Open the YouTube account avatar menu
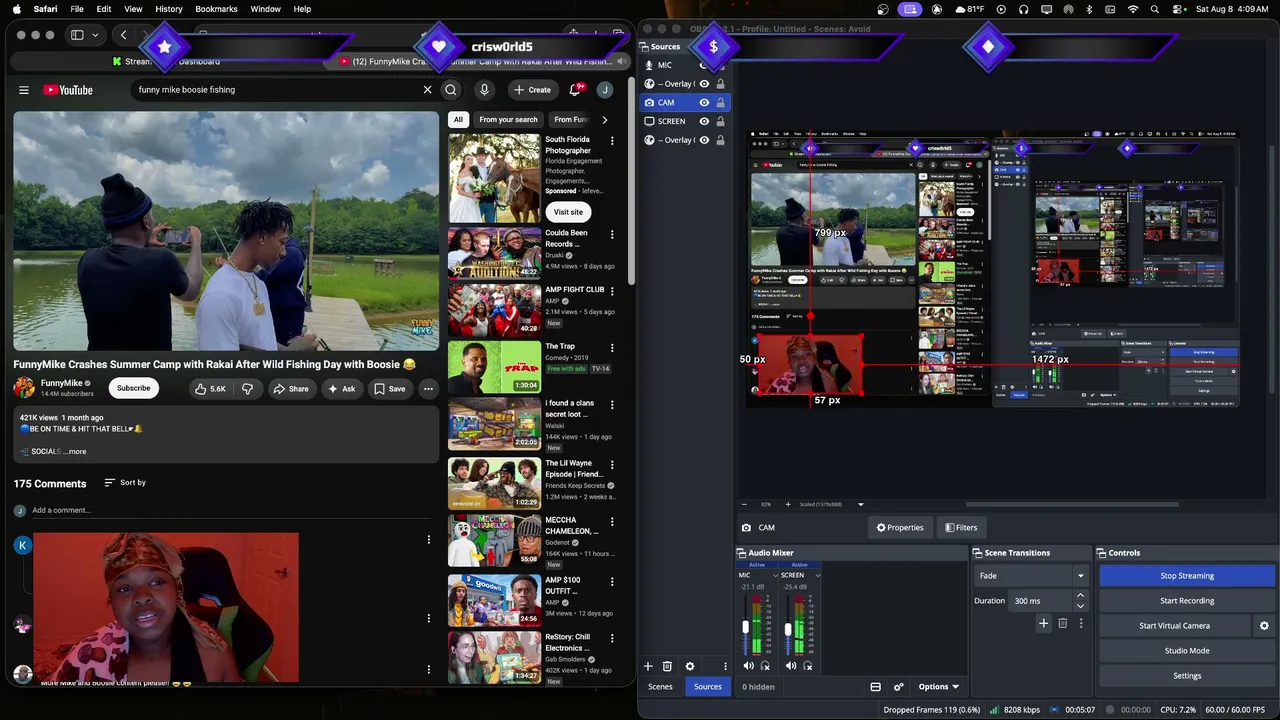The image size is (1280, 720). (605, 90)
